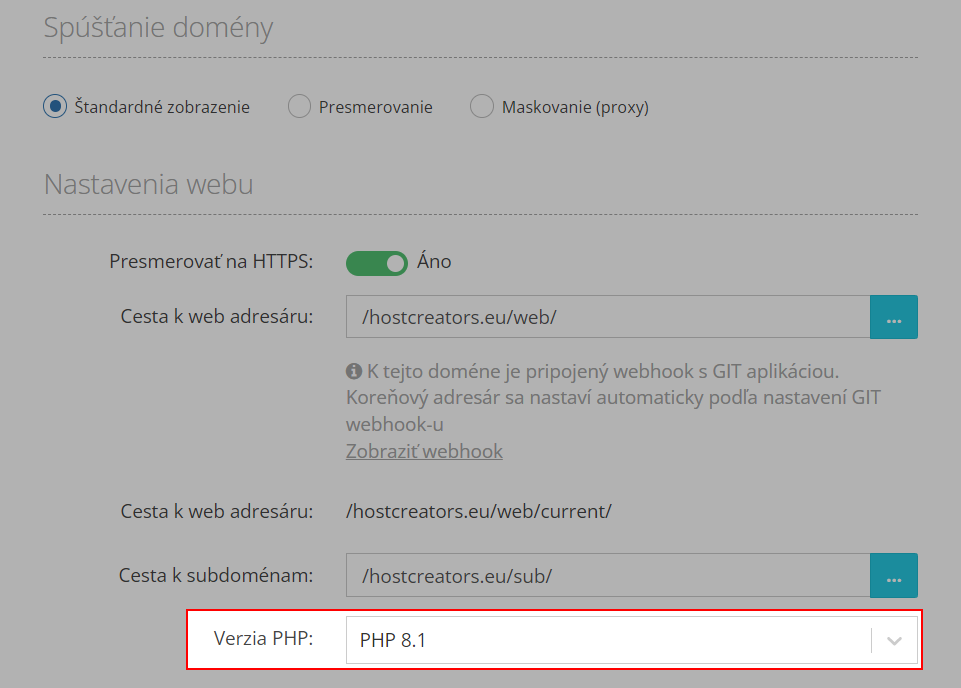961x688 pixels.
Task: Click the PHP version chevron arrow
Action: [x=894, y=641]
